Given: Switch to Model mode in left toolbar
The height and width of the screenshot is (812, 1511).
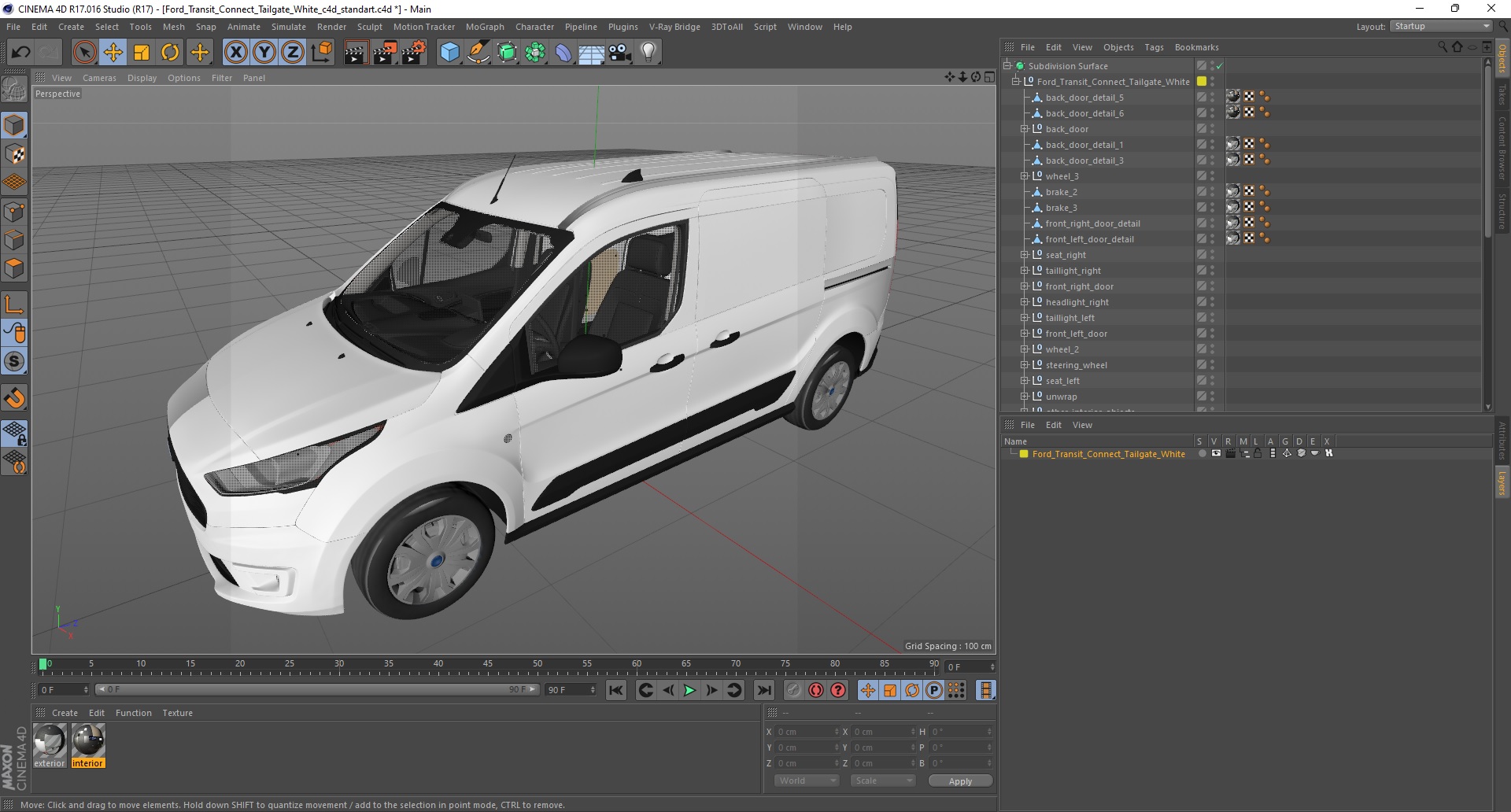Looking at the screenshot, I should [14, 125].
